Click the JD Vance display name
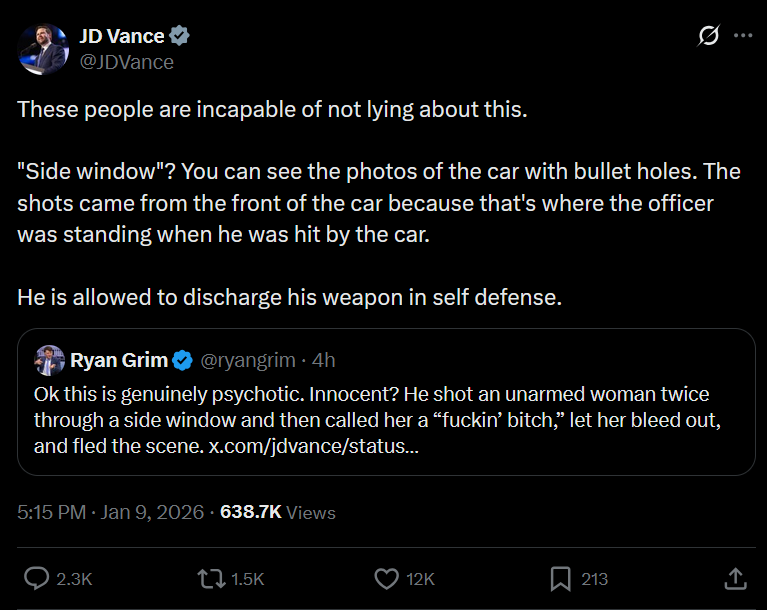 (x=122, y=36)
